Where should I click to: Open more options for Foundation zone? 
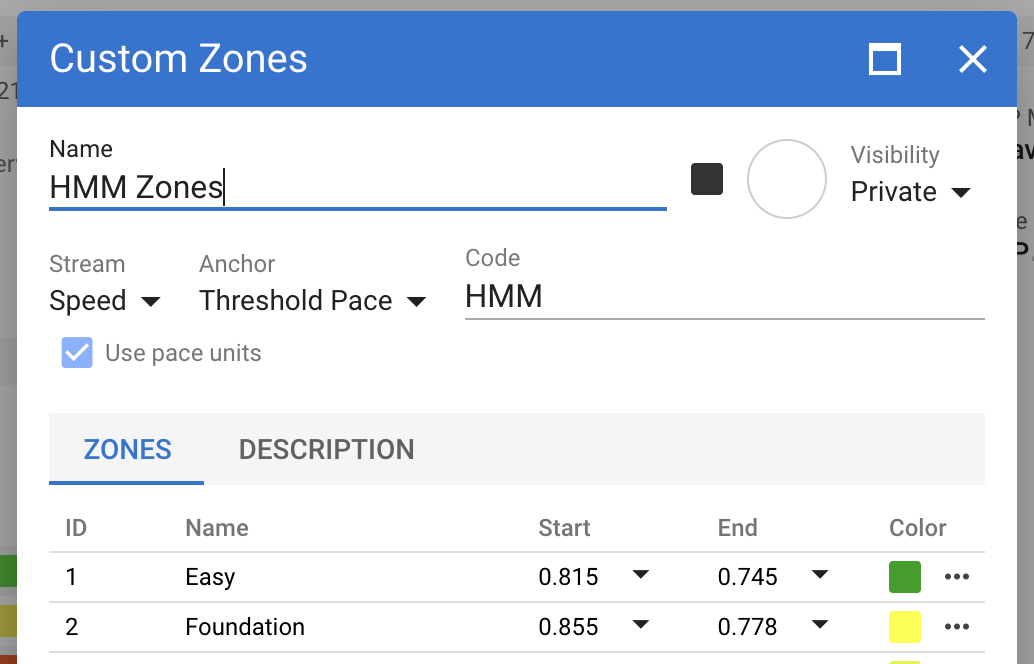pos(957,627)
